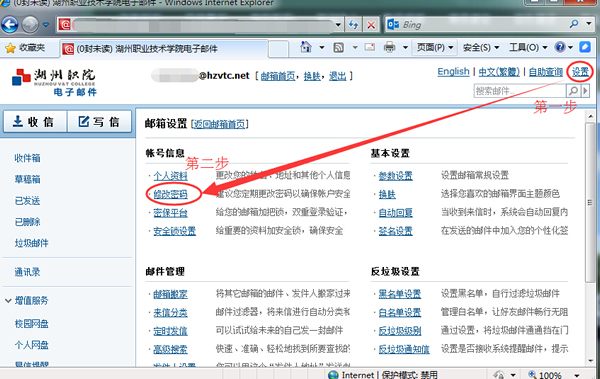Open the 已发送 folder
Image resolution: width=600 pixels, height=379 pixels.
pos(27,201)
